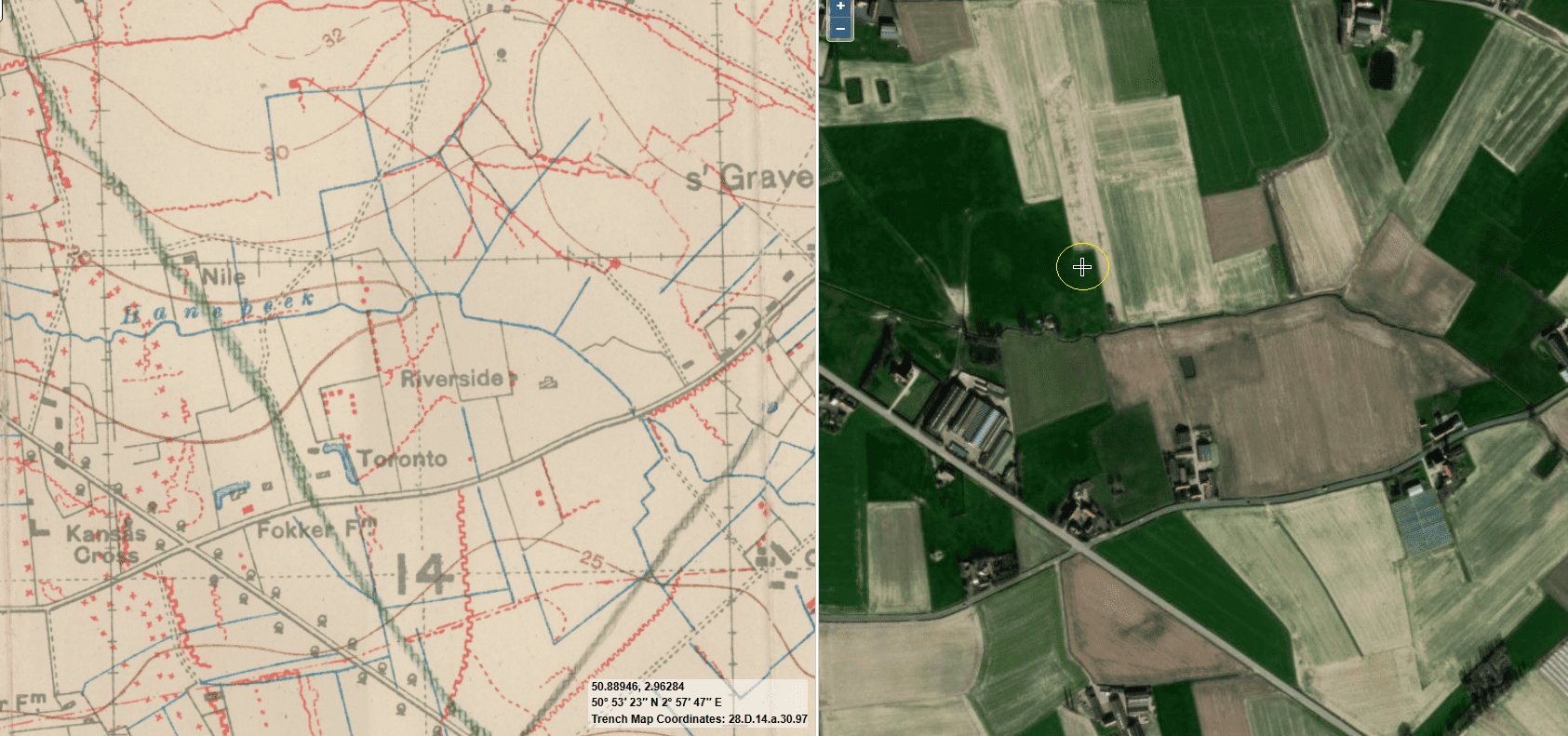Click the degrees-minutes-seconds coordinate line
The width and height of the screenshot is (1568, 736).
point(656,703)
